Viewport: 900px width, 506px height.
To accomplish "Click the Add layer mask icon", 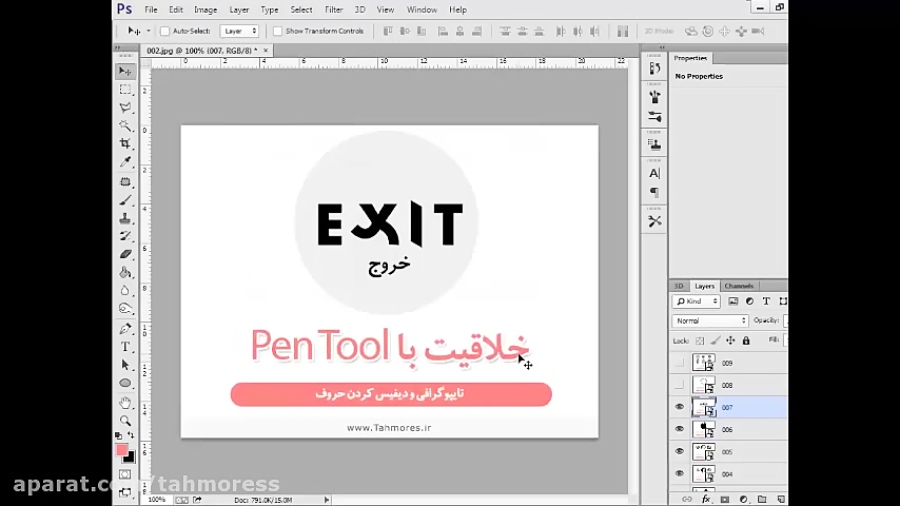I will tap(724, 500).
